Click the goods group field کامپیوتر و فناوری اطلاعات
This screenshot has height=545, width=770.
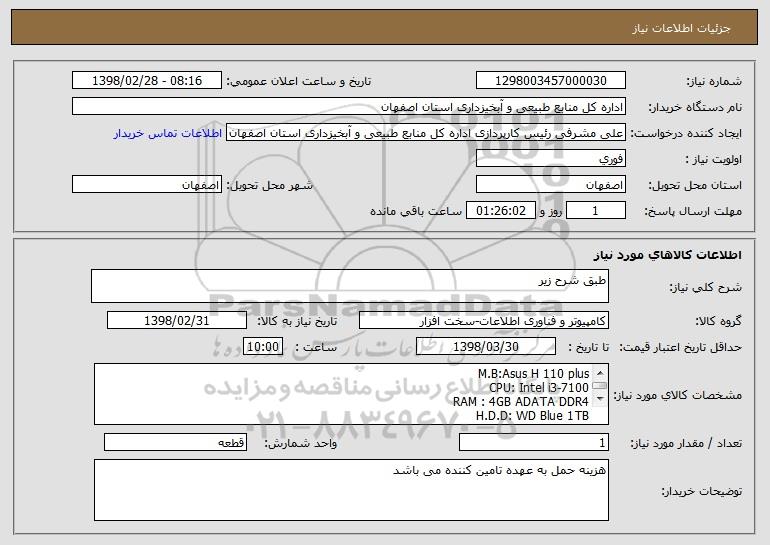[x=484, y=321]
